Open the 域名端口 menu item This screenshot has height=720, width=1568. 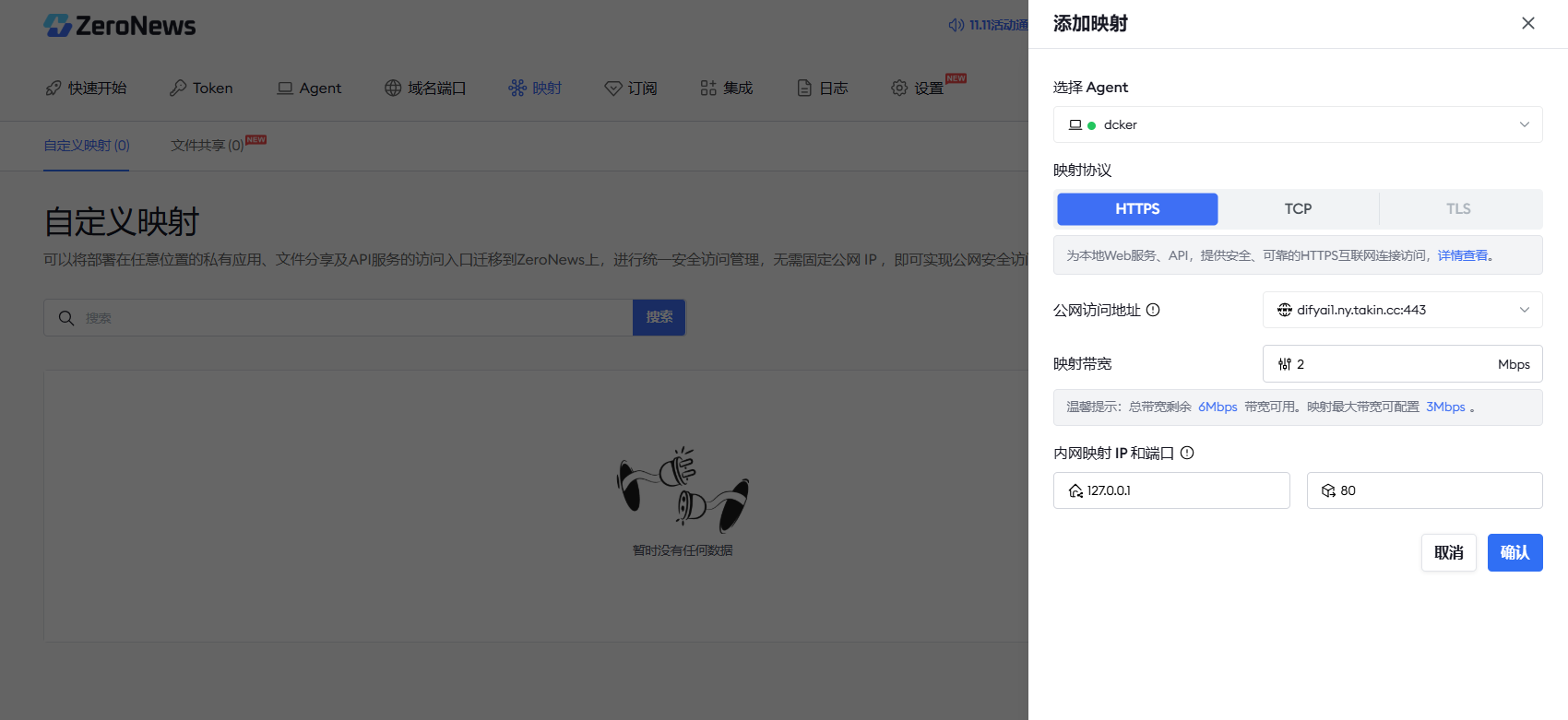click(425, 88)
